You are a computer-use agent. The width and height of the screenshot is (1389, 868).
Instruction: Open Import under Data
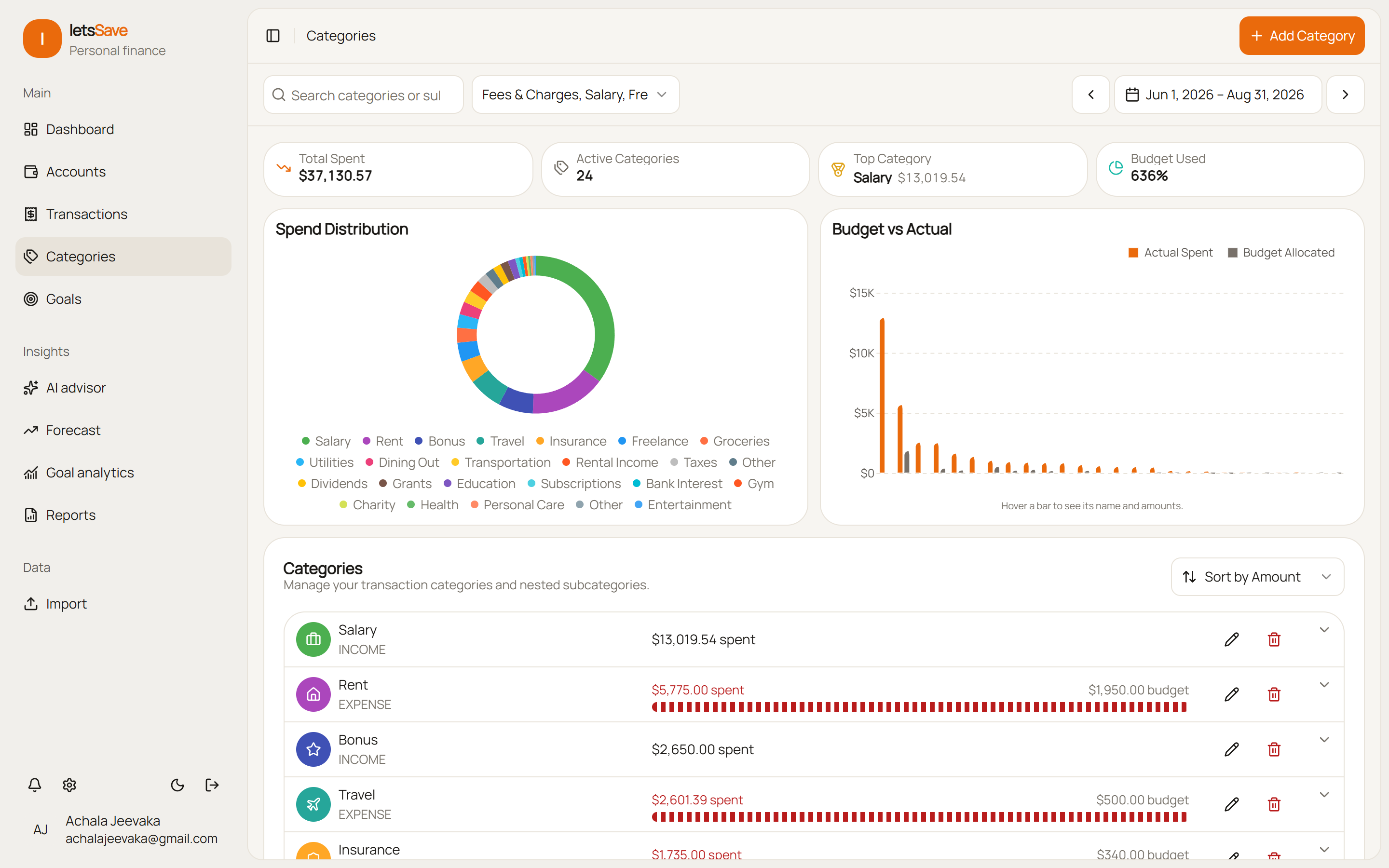123,604
